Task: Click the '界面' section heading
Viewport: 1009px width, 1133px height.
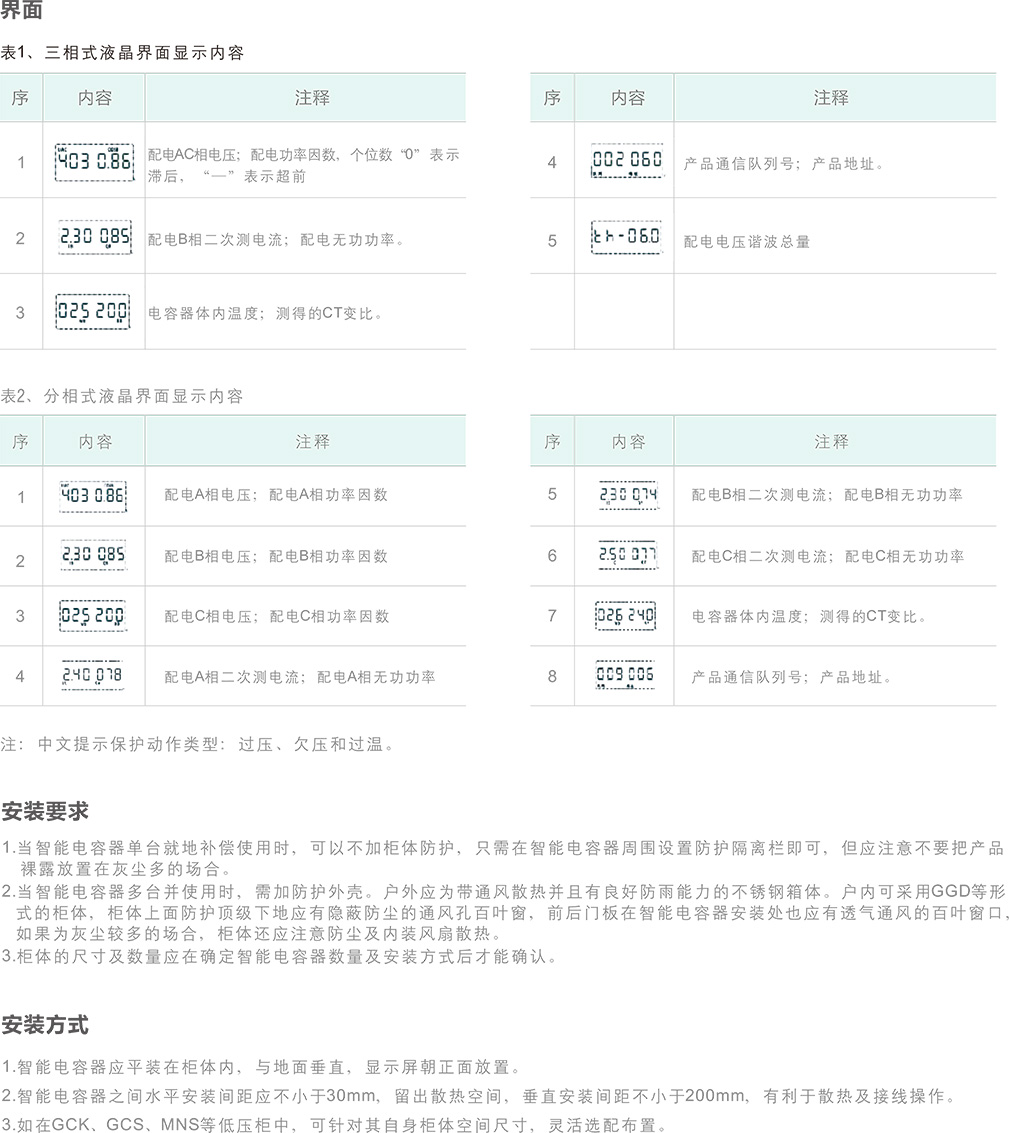Action: [x=22, y=13]
